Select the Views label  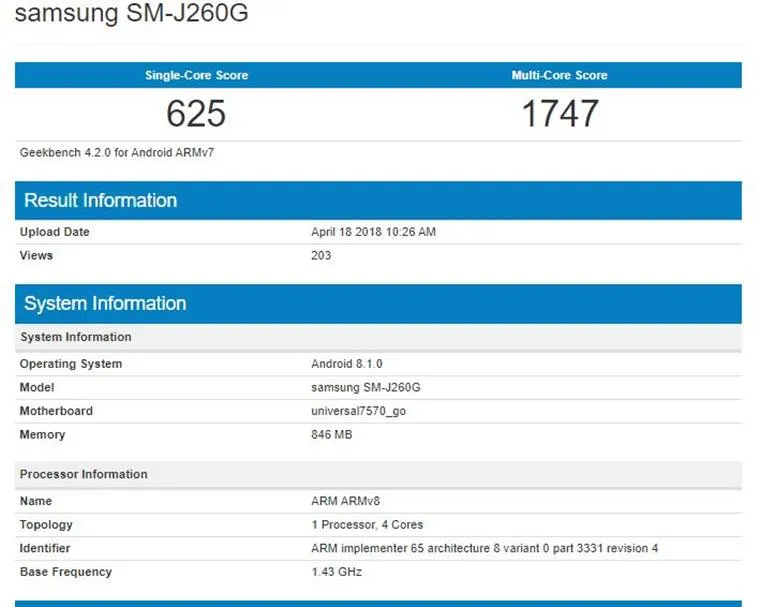[x=36, y=256]
